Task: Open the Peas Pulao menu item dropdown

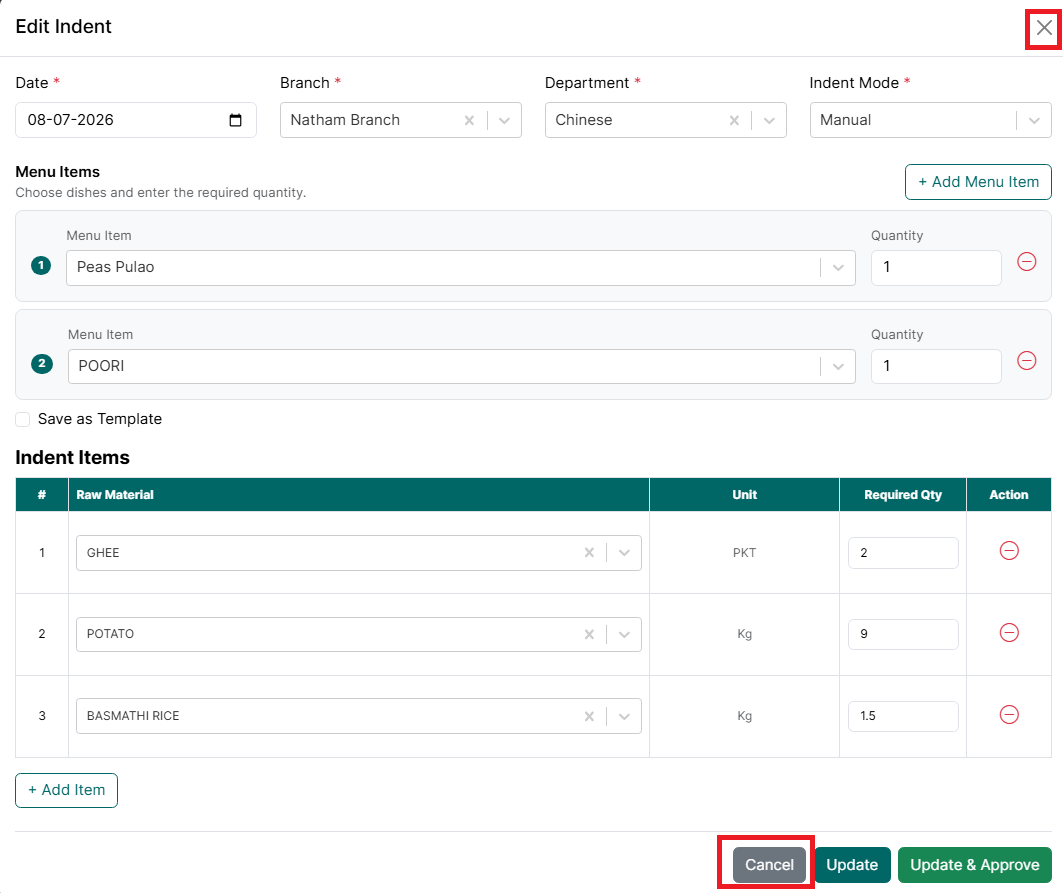Action: pyautogui.click(x=839, y=267)
